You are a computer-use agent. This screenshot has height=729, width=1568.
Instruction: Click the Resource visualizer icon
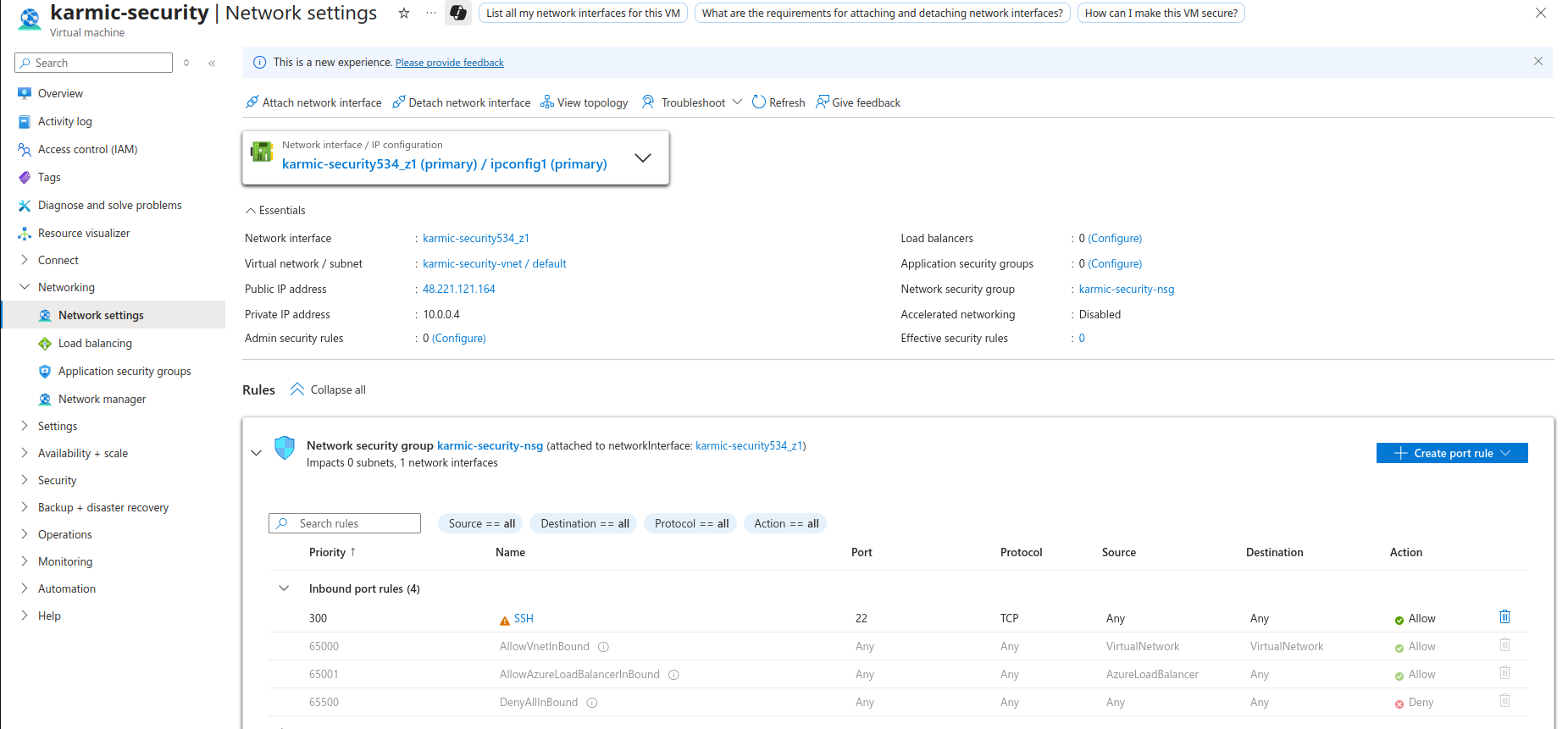pos(25,233)
